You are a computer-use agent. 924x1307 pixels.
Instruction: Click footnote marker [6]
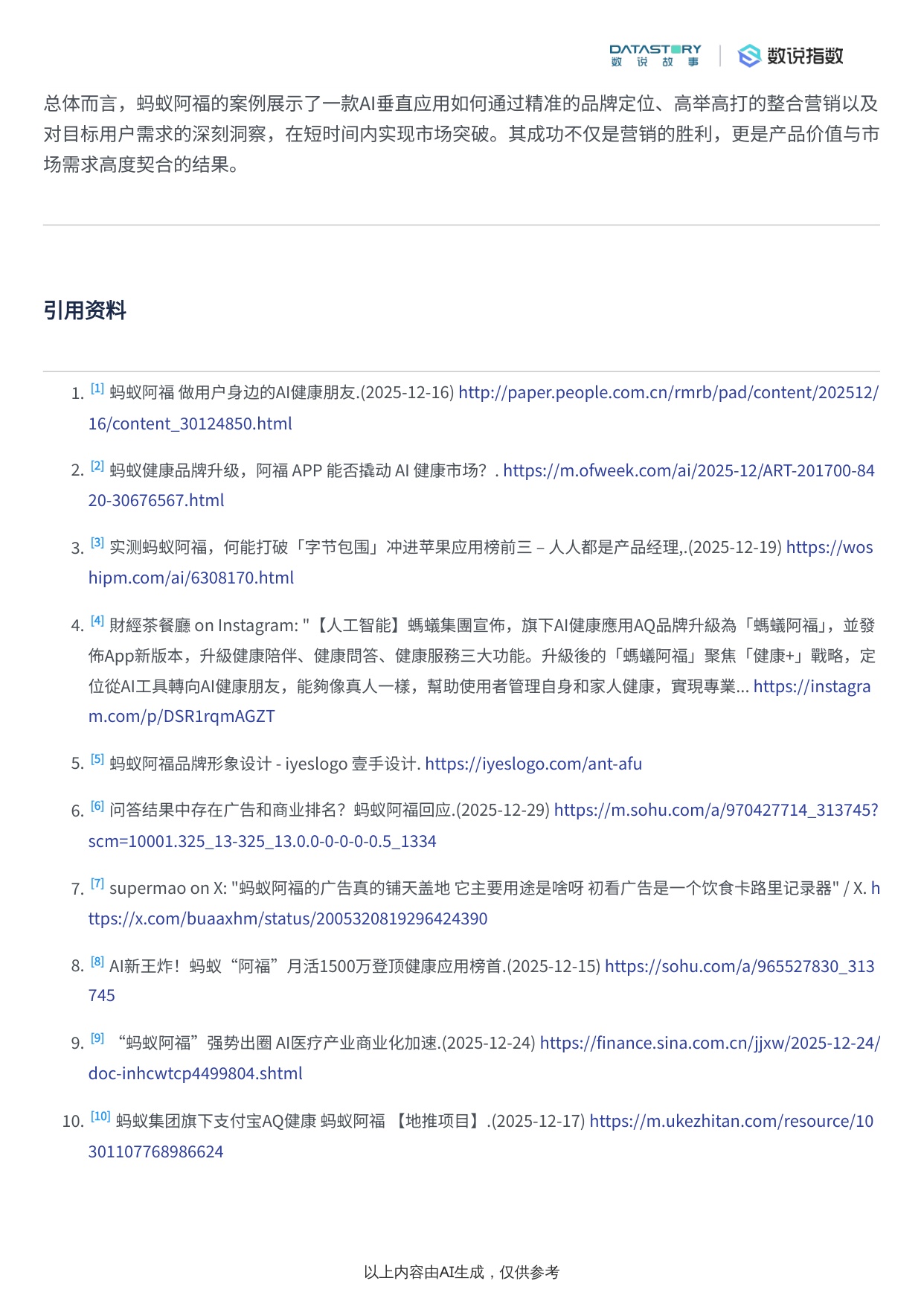(97, 805)
